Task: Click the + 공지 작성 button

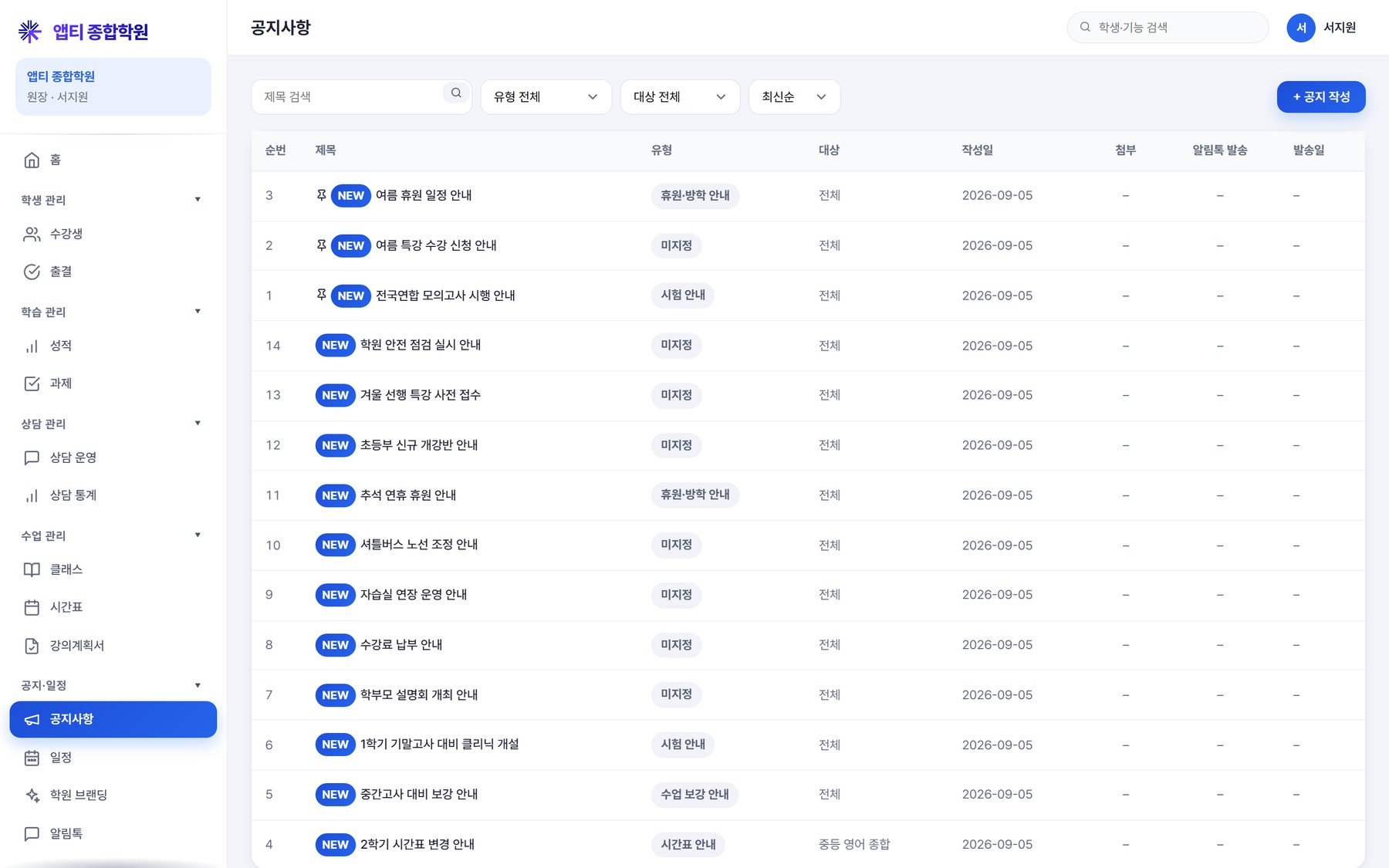Action: [x=1320, y=96]
